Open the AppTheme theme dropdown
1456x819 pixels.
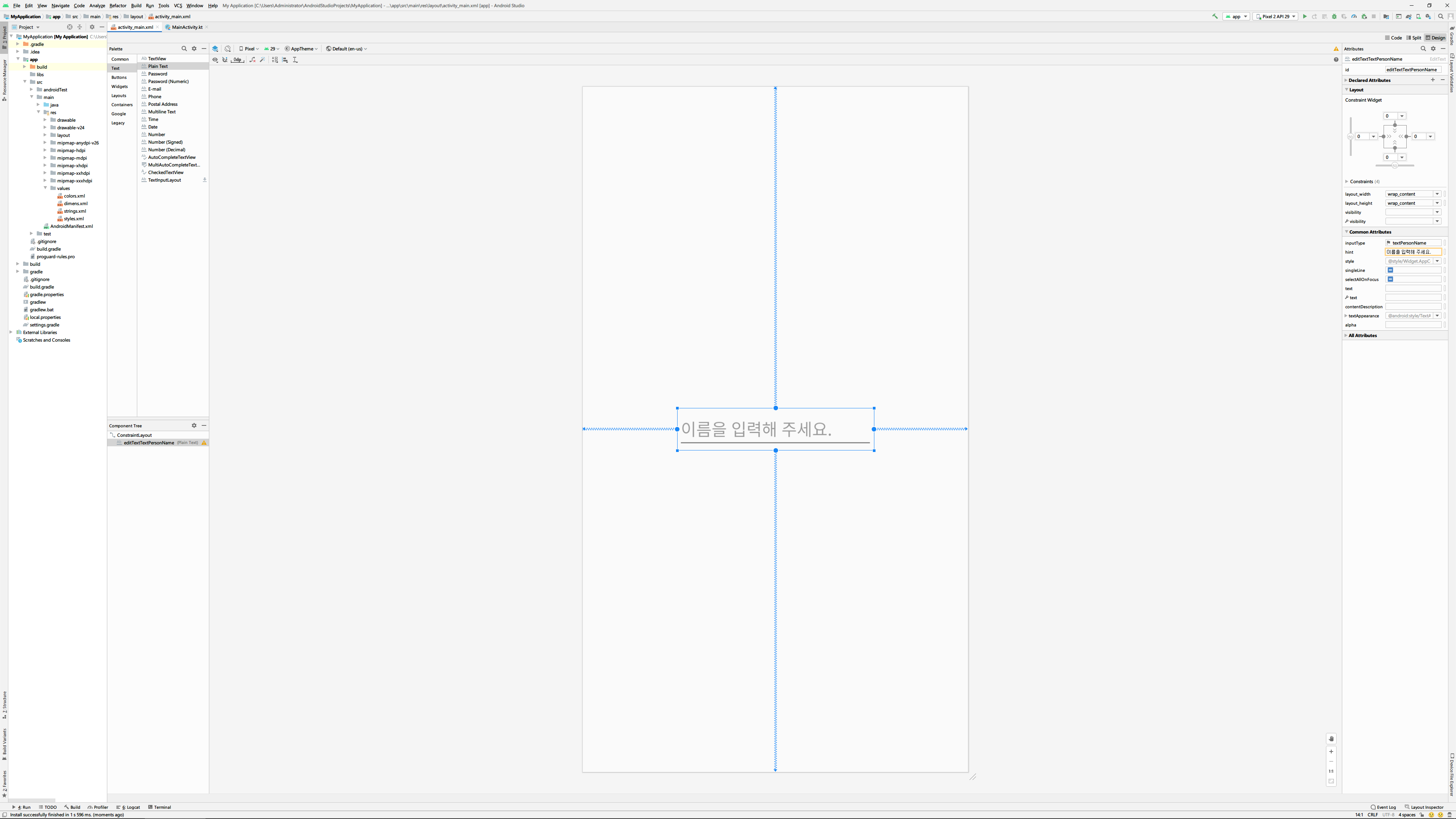click(302, 49)
